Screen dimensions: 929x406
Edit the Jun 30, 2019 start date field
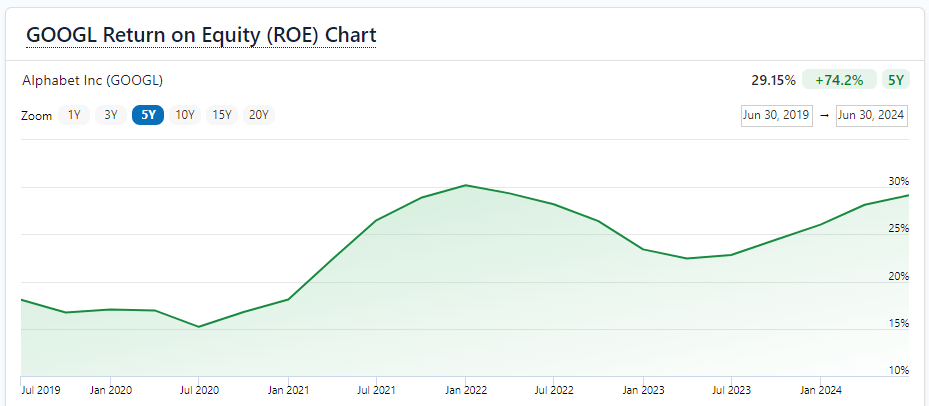pyautogui.click(x=777, y=116)
